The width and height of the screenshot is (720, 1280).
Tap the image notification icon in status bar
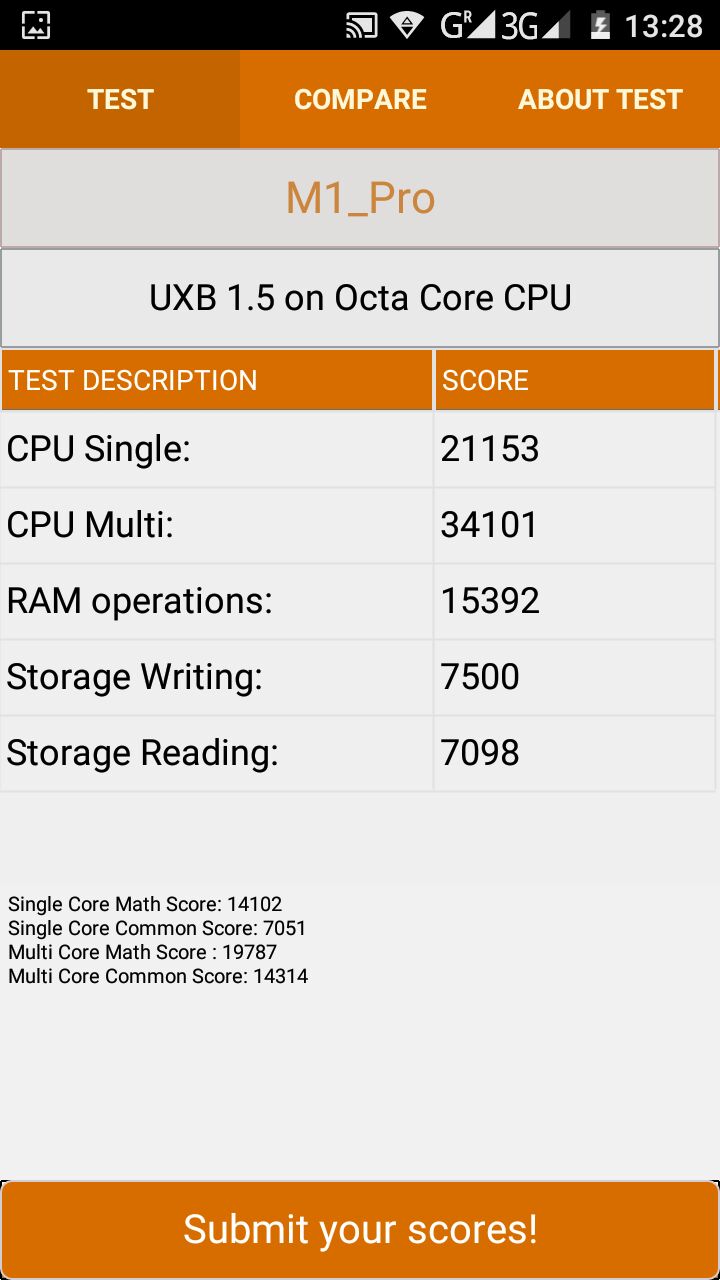(36, 25)
